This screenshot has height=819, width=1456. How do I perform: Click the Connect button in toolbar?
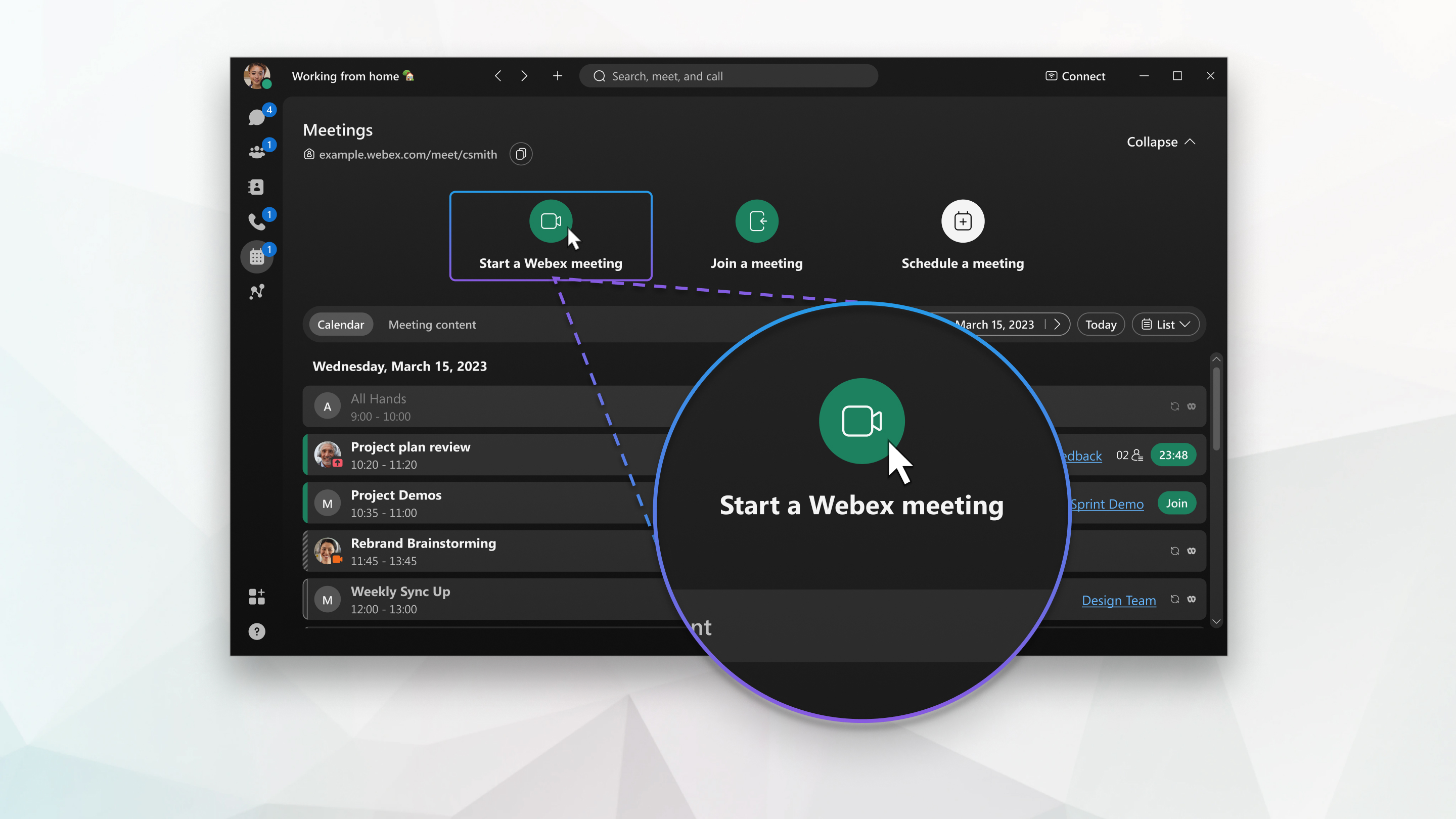[1076, 75]
